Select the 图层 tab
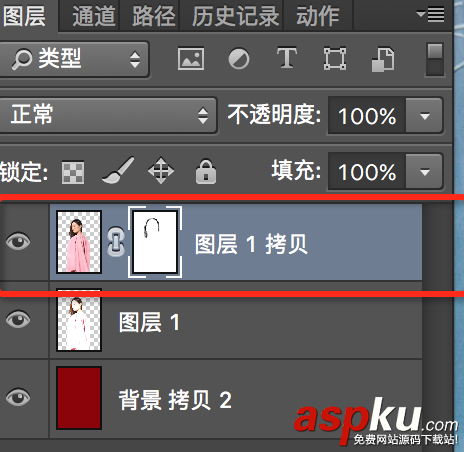464x452 pixels. pos(24,16)
